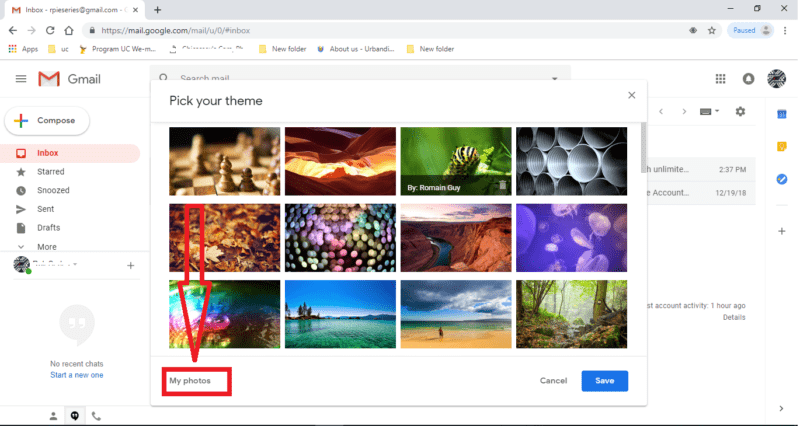Expand the search mail options arrow
This screenshot has width=800, height=426.
tap(554, 79)
